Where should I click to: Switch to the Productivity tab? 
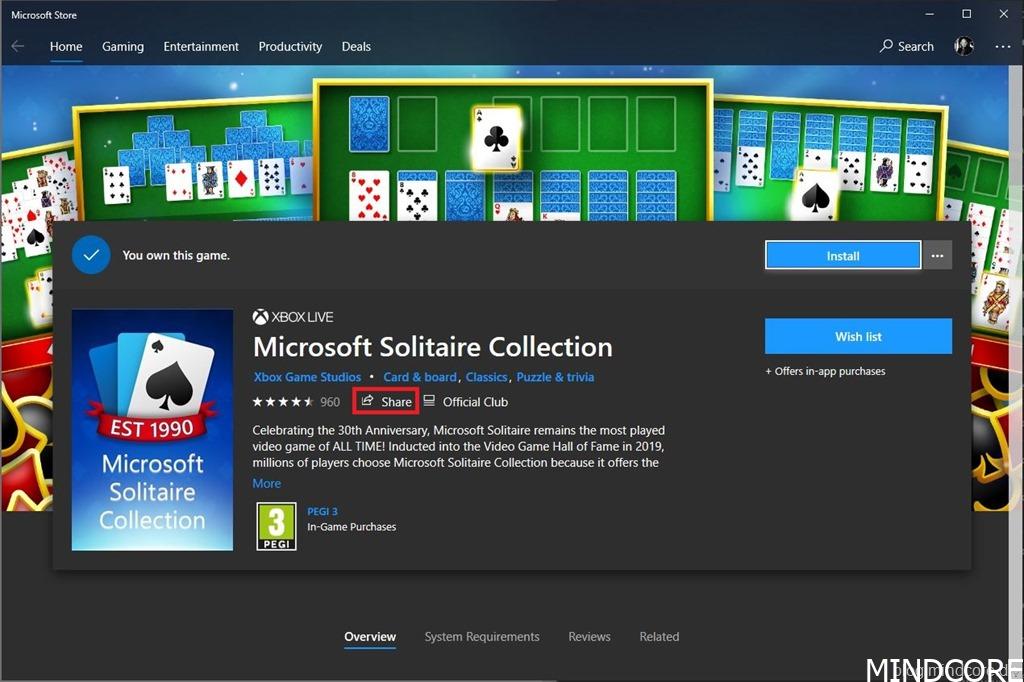pyautogui.click(x=290, y=46)
